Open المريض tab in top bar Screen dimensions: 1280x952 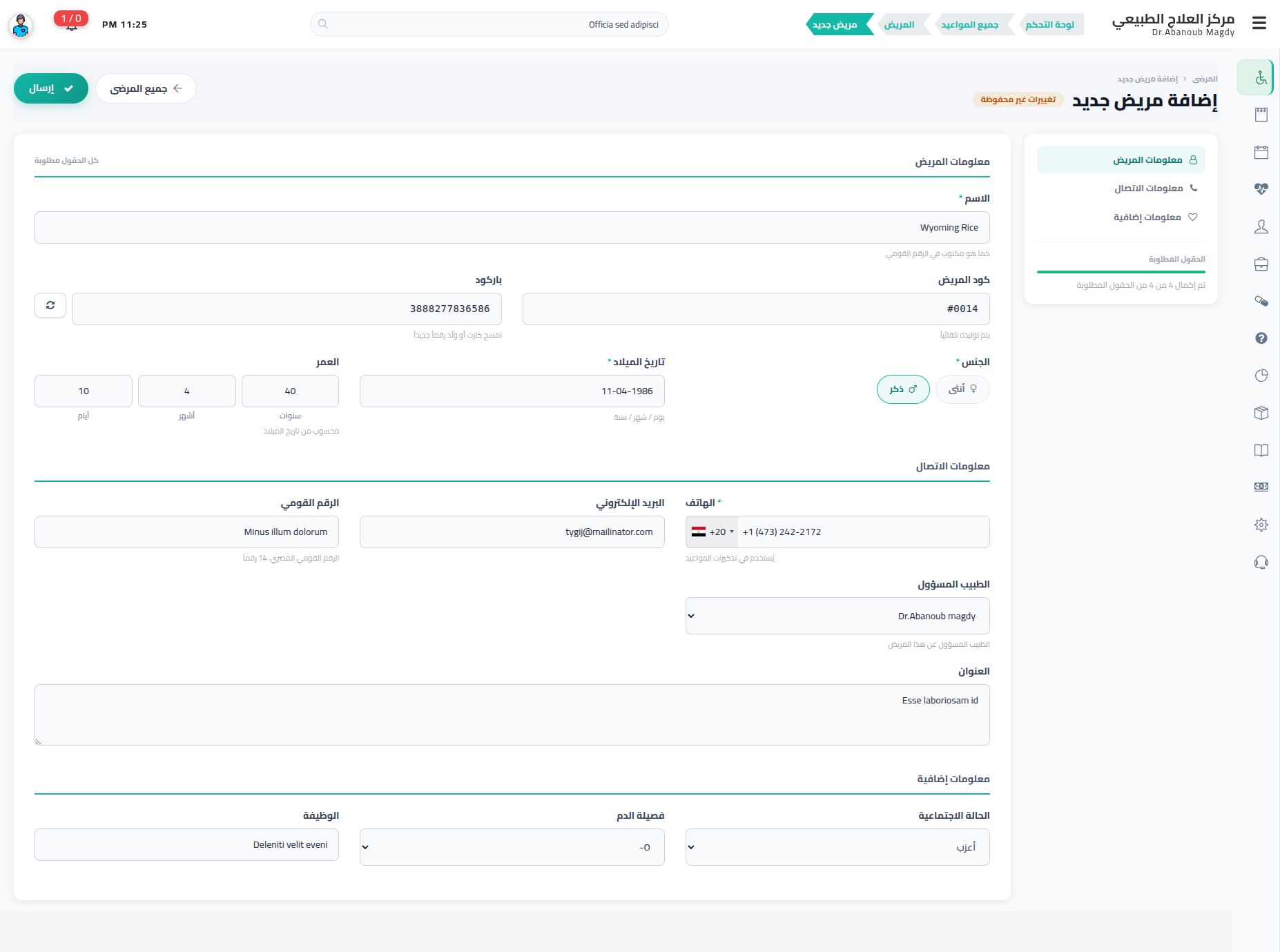click(900, 25)
